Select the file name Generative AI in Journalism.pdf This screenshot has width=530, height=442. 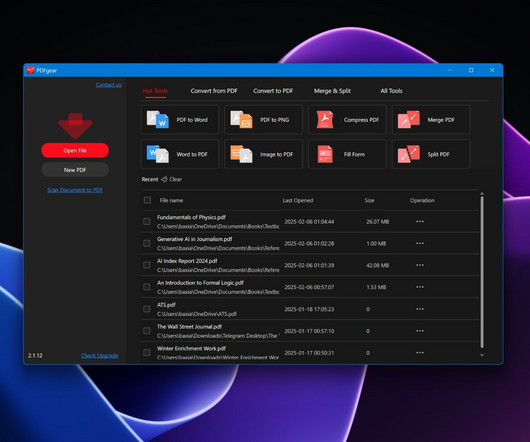(195, 239)
